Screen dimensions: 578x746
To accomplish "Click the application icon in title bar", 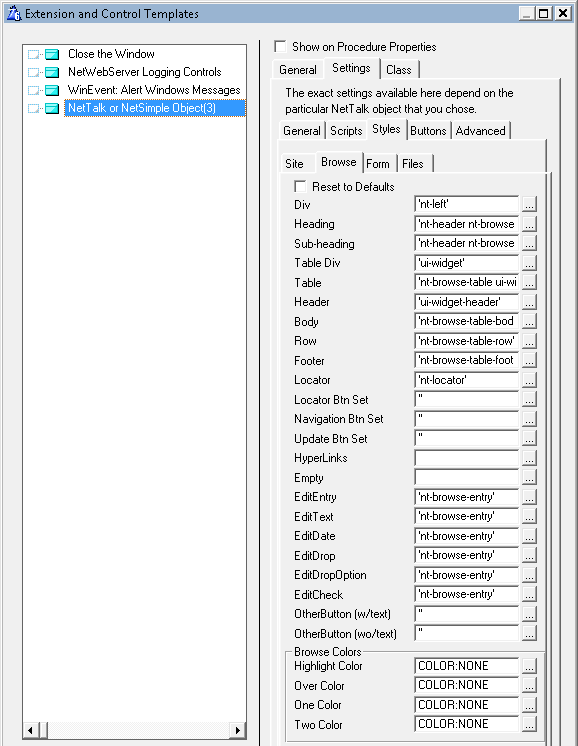I will 13,13.
